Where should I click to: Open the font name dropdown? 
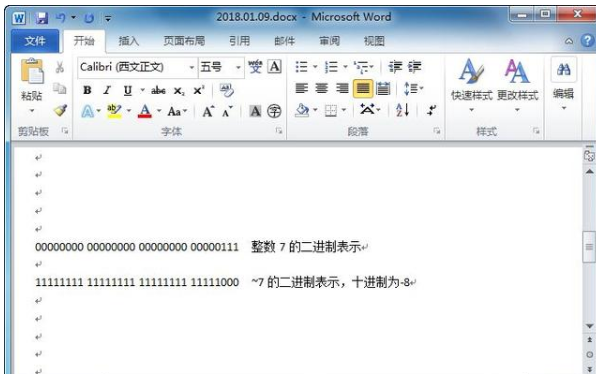click(x=192, y=68)
